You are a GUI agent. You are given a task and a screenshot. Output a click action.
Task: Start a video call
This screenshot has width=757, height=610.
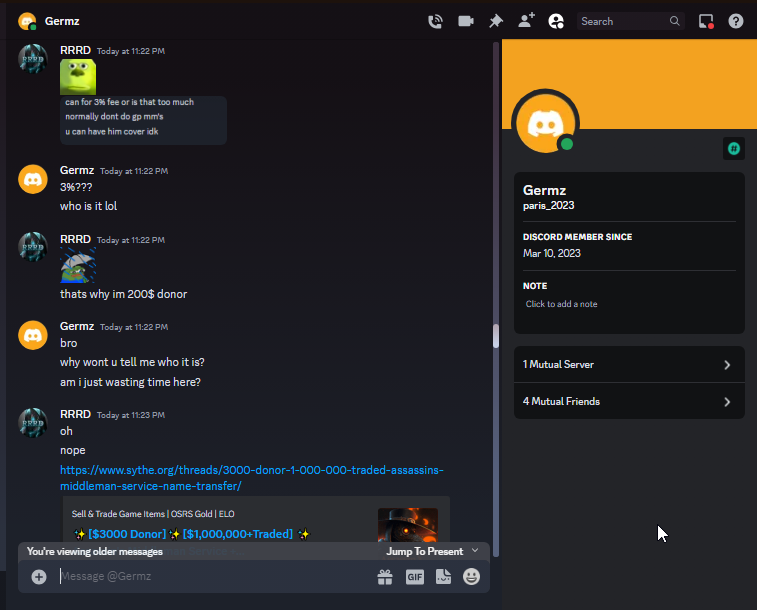tap(465, 21)
